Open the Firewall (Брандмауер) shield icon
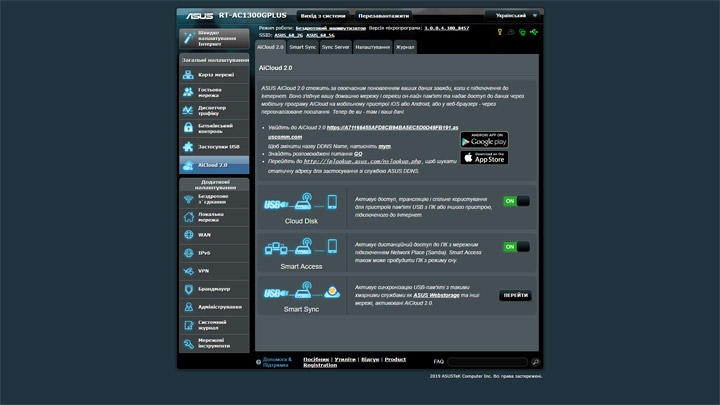The image size is (720, 405). [188, 289]
